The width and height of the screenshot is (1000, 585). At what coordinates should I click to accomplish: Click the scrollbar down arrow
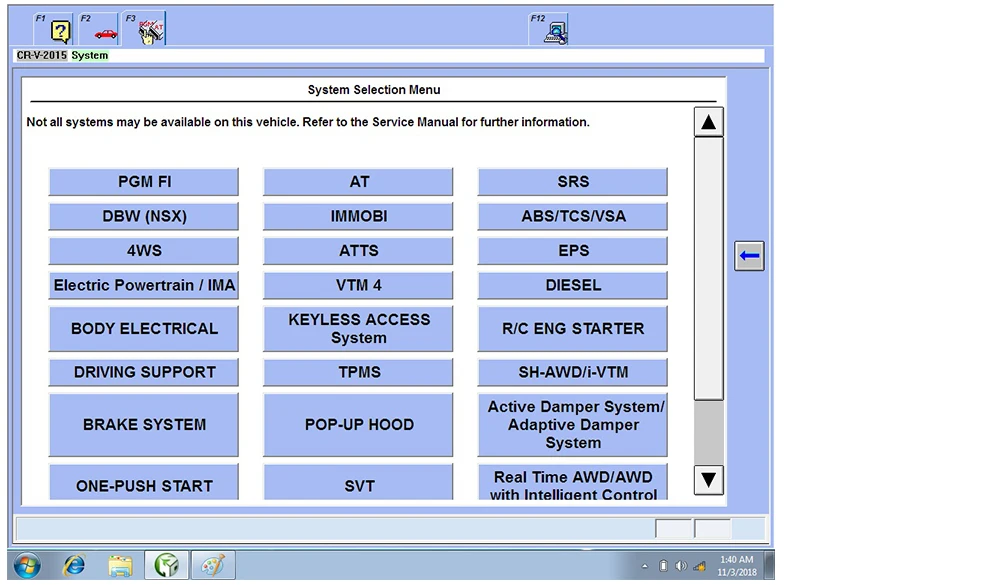(x=708, y=479)
